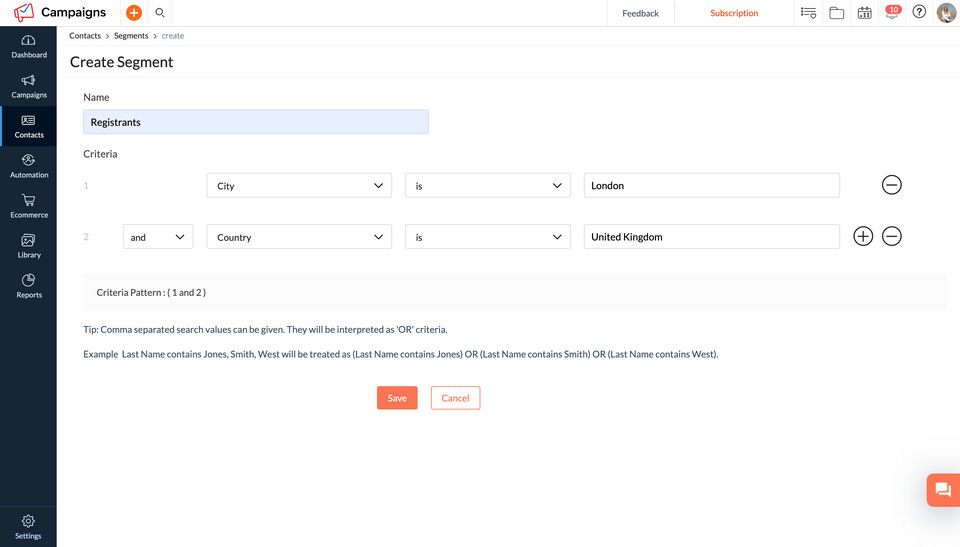View notifications with the 10 badge
Viewport: 960px width, 547px height.
[x=892, y=13]
